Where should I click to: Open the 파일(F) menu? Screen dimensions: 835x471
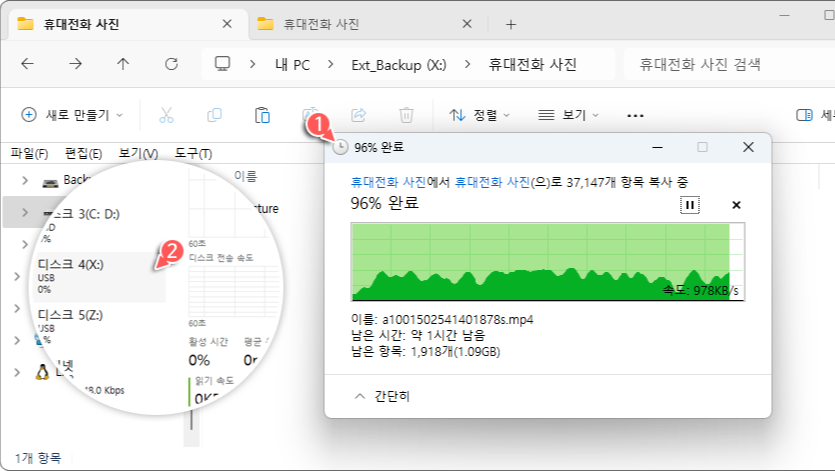(x=29, y=154)
